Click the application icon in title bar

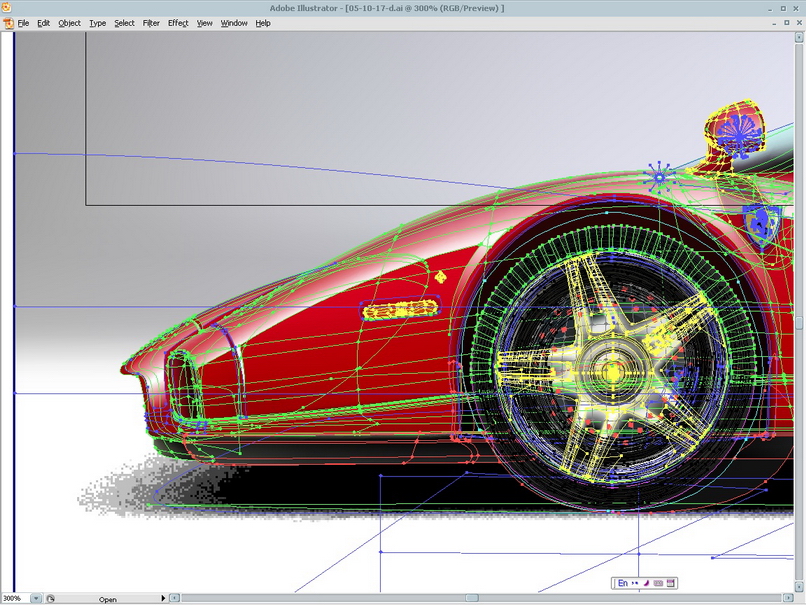pyautogui.click(x=6, y=7)
